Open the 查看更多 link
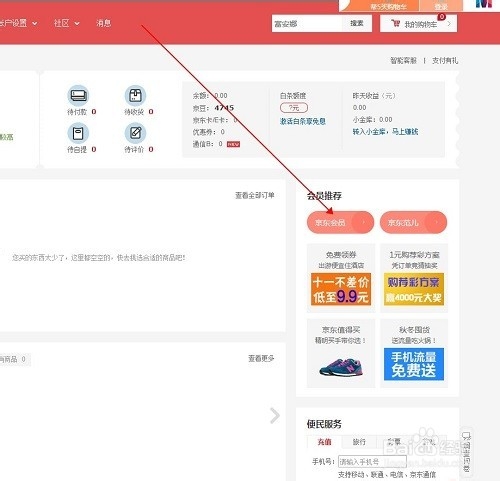Viewport: 500px width, 481px height. (x=261, y=358)
